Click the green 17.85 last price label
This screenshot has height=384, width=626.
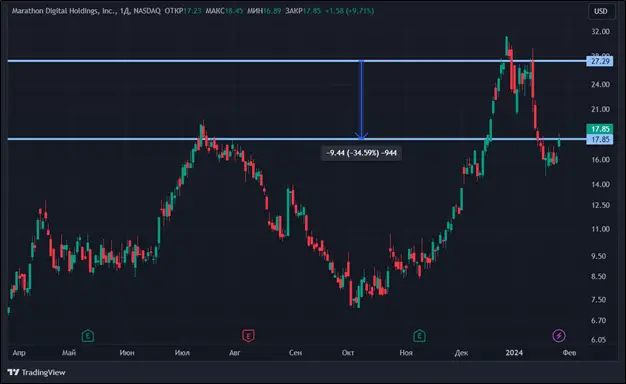click(x=600, y=129)
